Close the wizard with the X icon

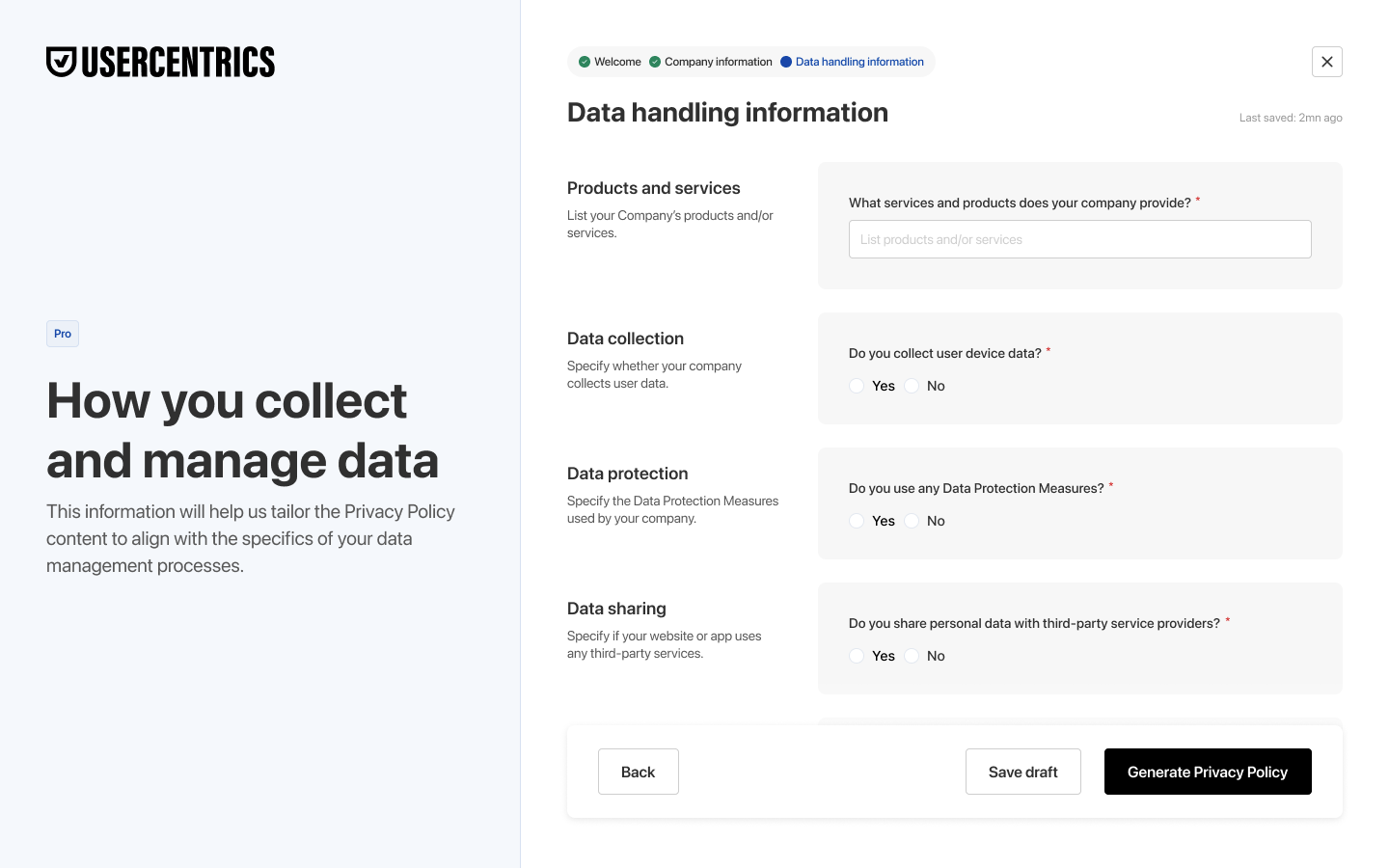1327,62
